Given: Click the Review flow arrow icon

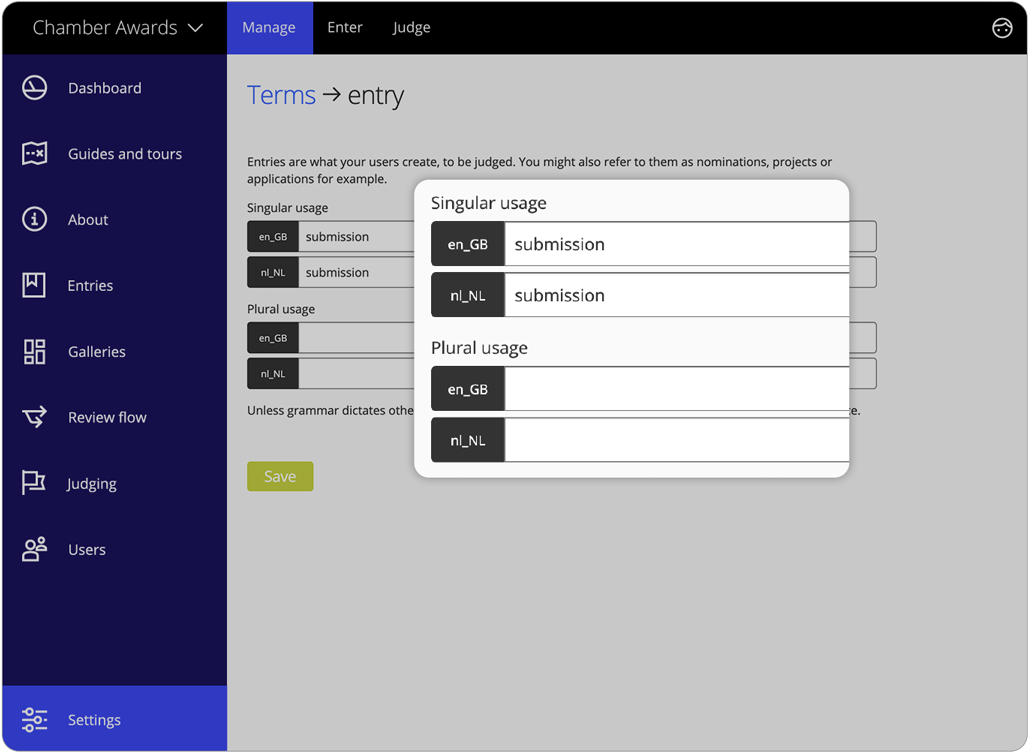Looking at the screenshot, I should pyautogui.click(x=34, y=417).
